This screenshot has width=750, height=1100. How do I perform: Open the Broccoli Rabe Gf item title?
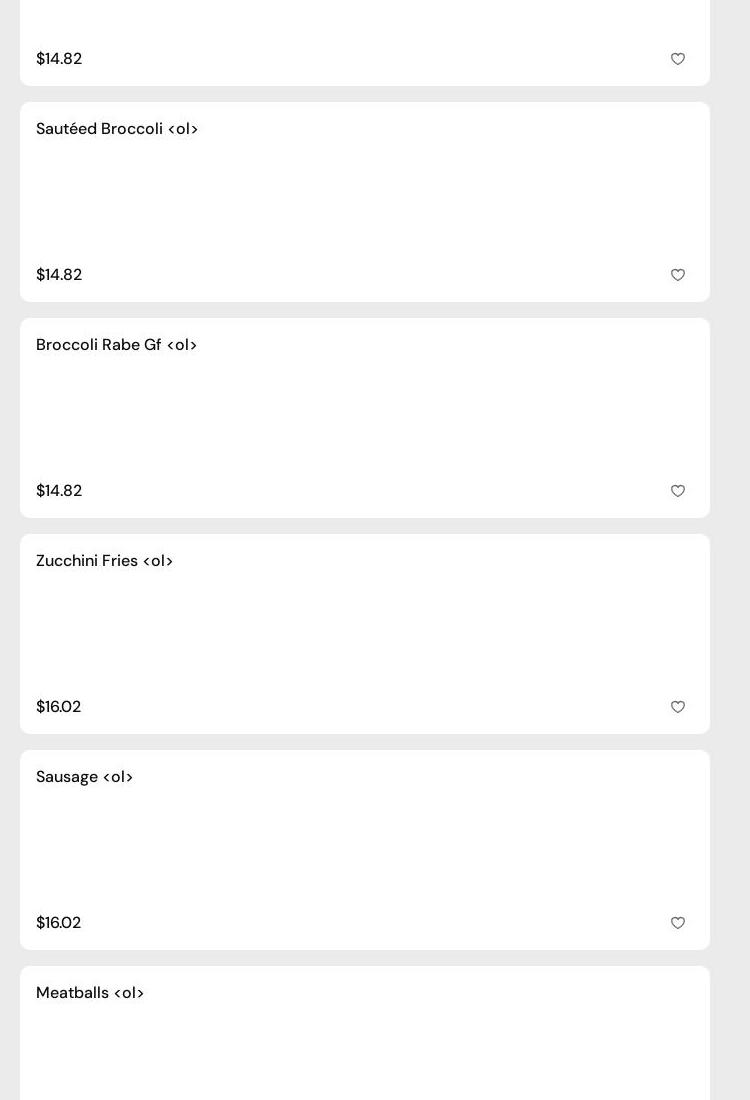point(116,345)
